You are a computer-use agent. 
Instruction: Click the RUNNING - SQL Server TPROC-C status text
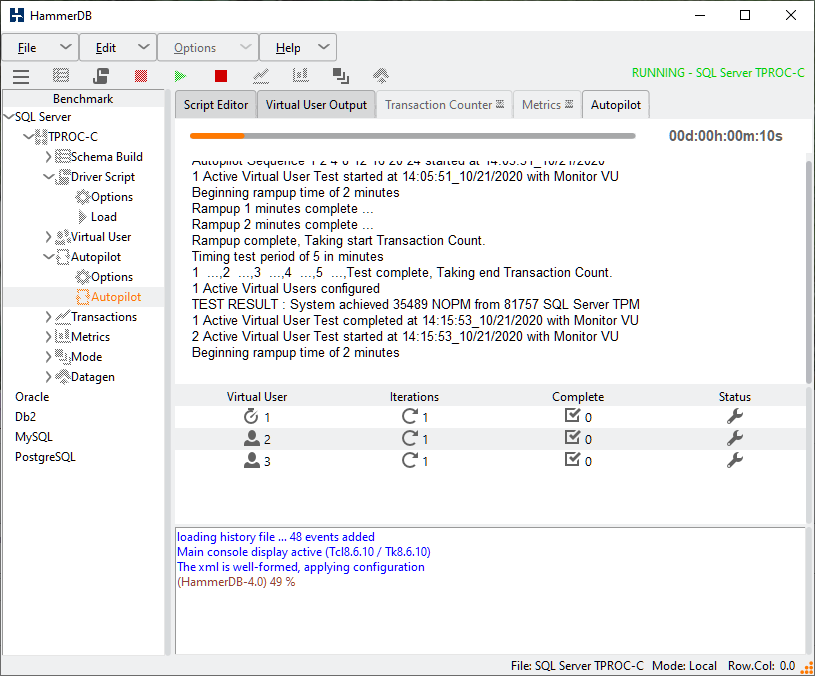tap(718, 73)
